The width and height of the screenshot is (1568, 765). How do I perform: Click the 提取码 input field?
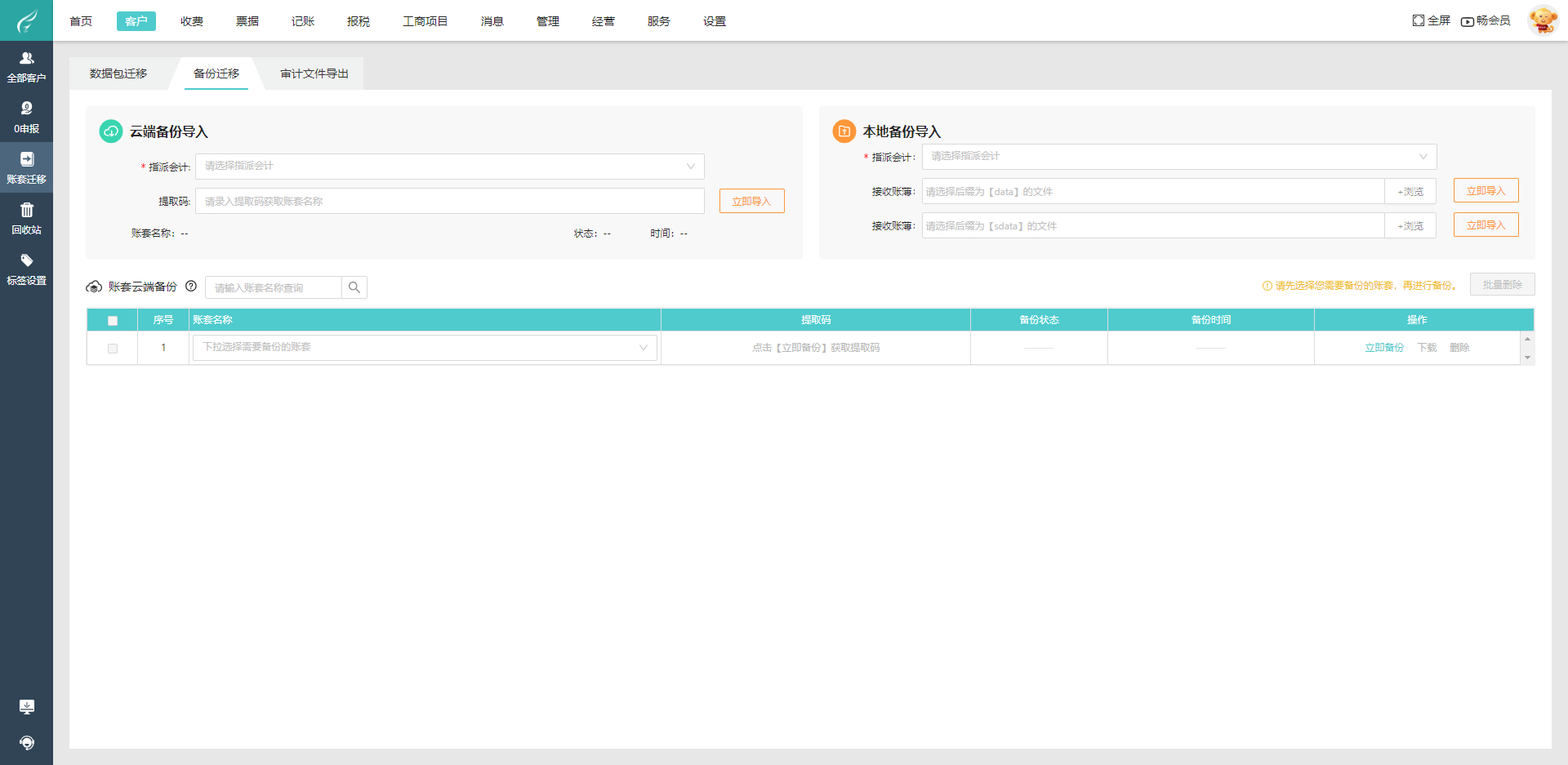[449, 200]
